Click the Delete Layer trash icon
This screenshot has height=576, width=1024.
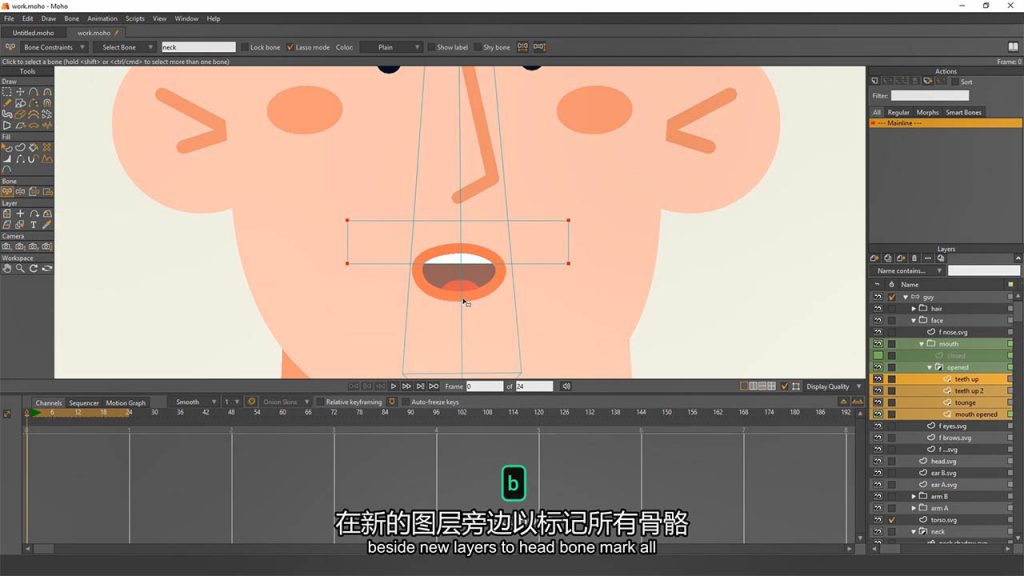point(914,259)
